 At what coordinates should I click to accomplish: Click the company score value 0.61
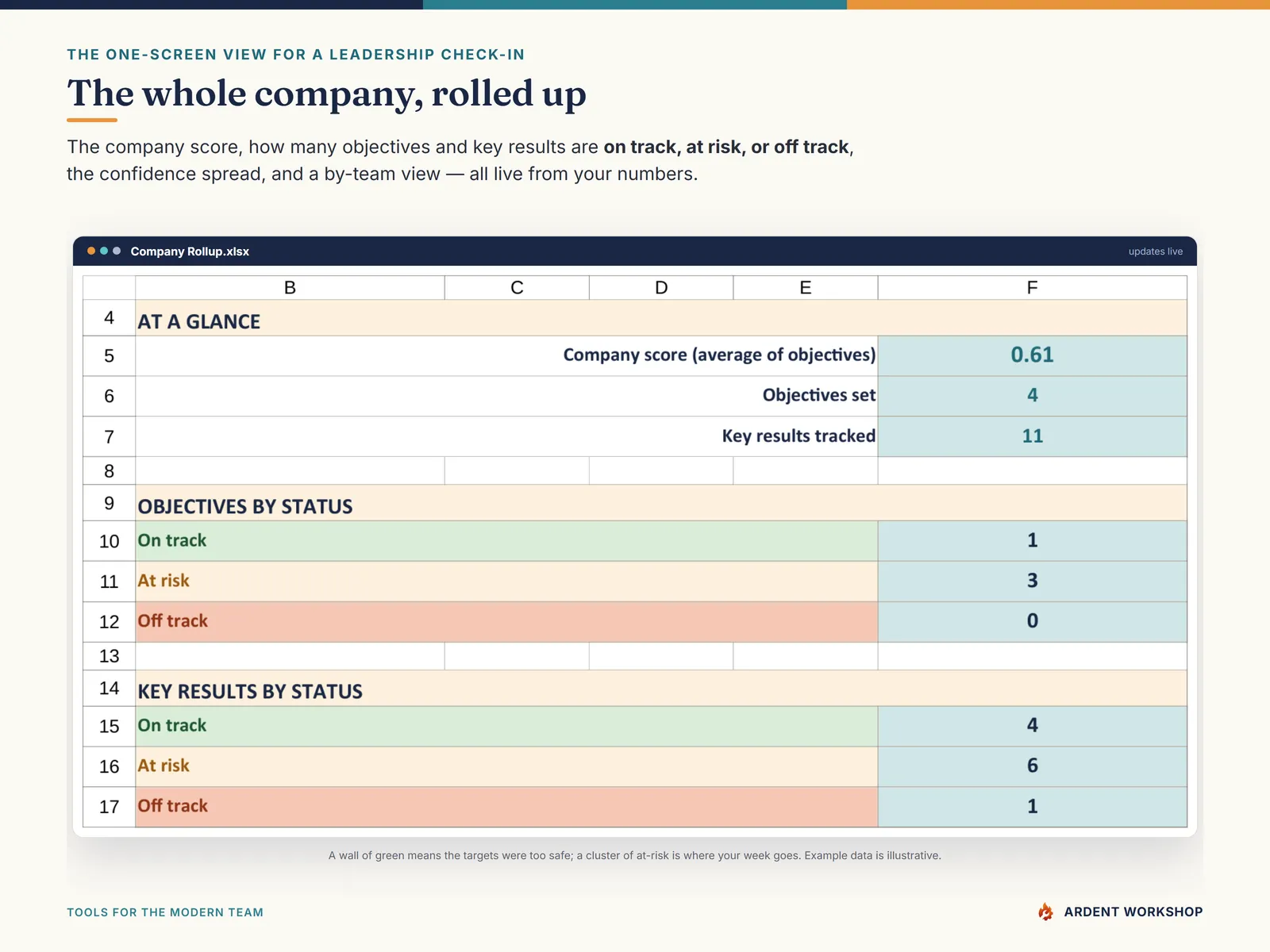click(1032, 355)
